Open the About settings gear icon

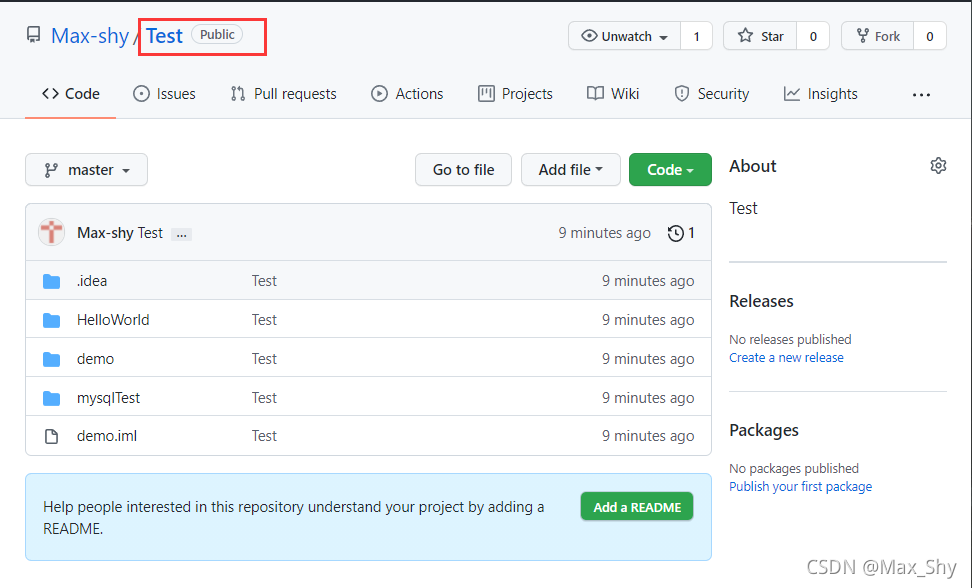(938, 165)
